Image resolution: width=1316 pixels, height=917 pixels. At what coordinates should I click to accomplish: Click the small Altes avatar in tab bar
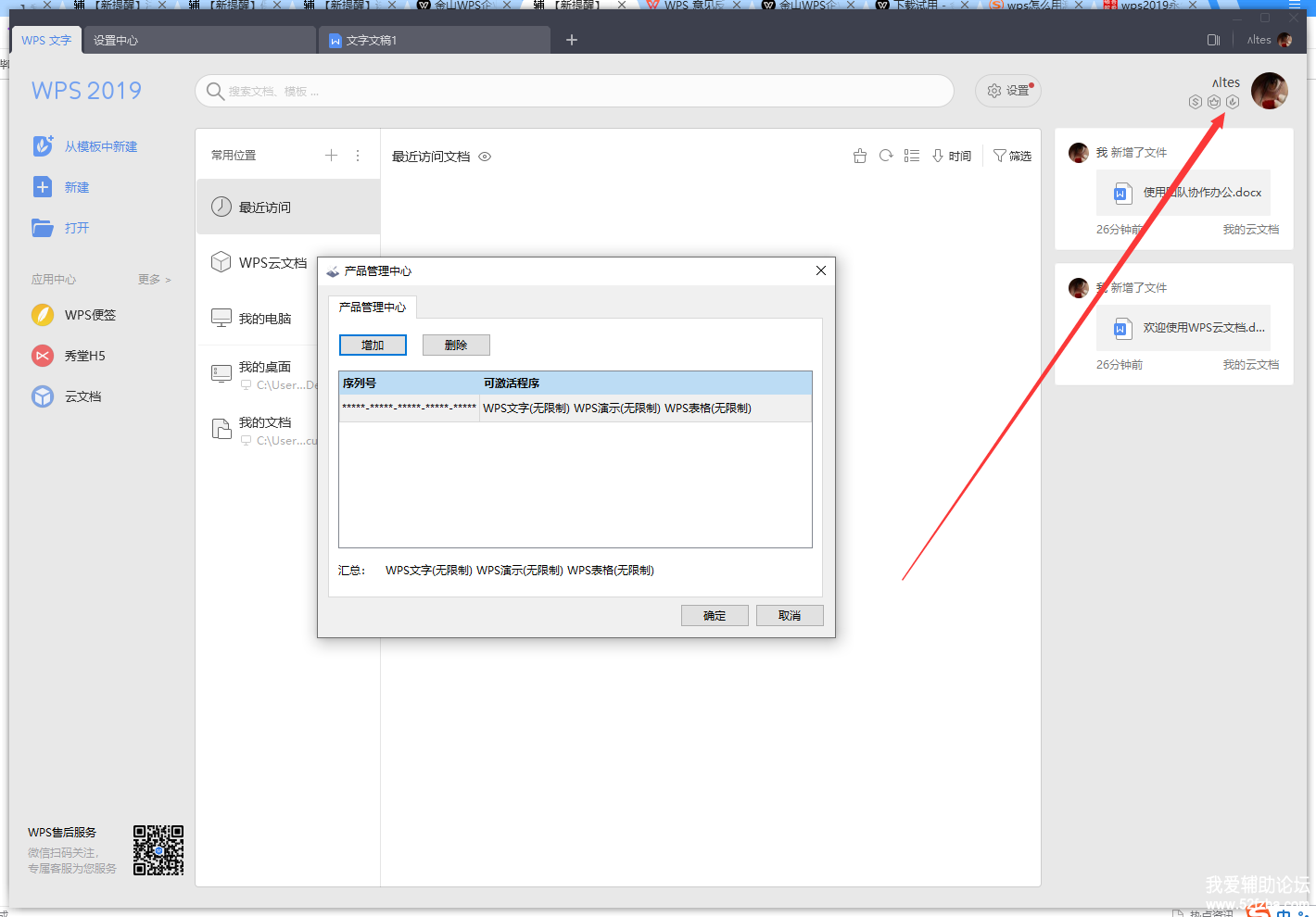[x=1284, y=40]
